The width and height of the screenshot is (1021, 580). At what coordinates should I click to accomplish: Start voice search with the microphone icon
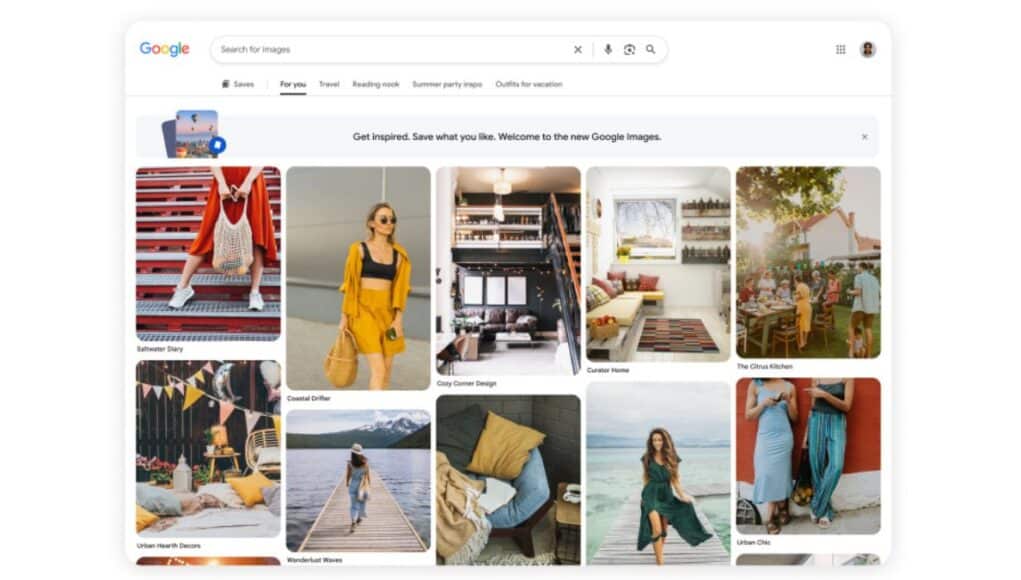608,49
